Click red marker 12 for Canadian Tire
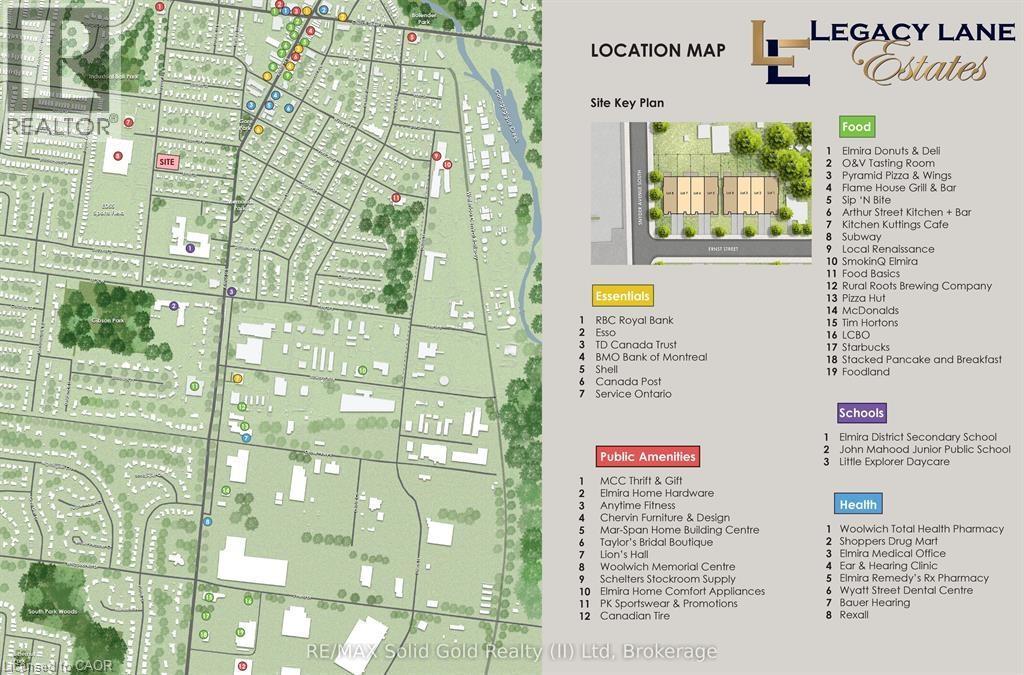 point(242,665)
